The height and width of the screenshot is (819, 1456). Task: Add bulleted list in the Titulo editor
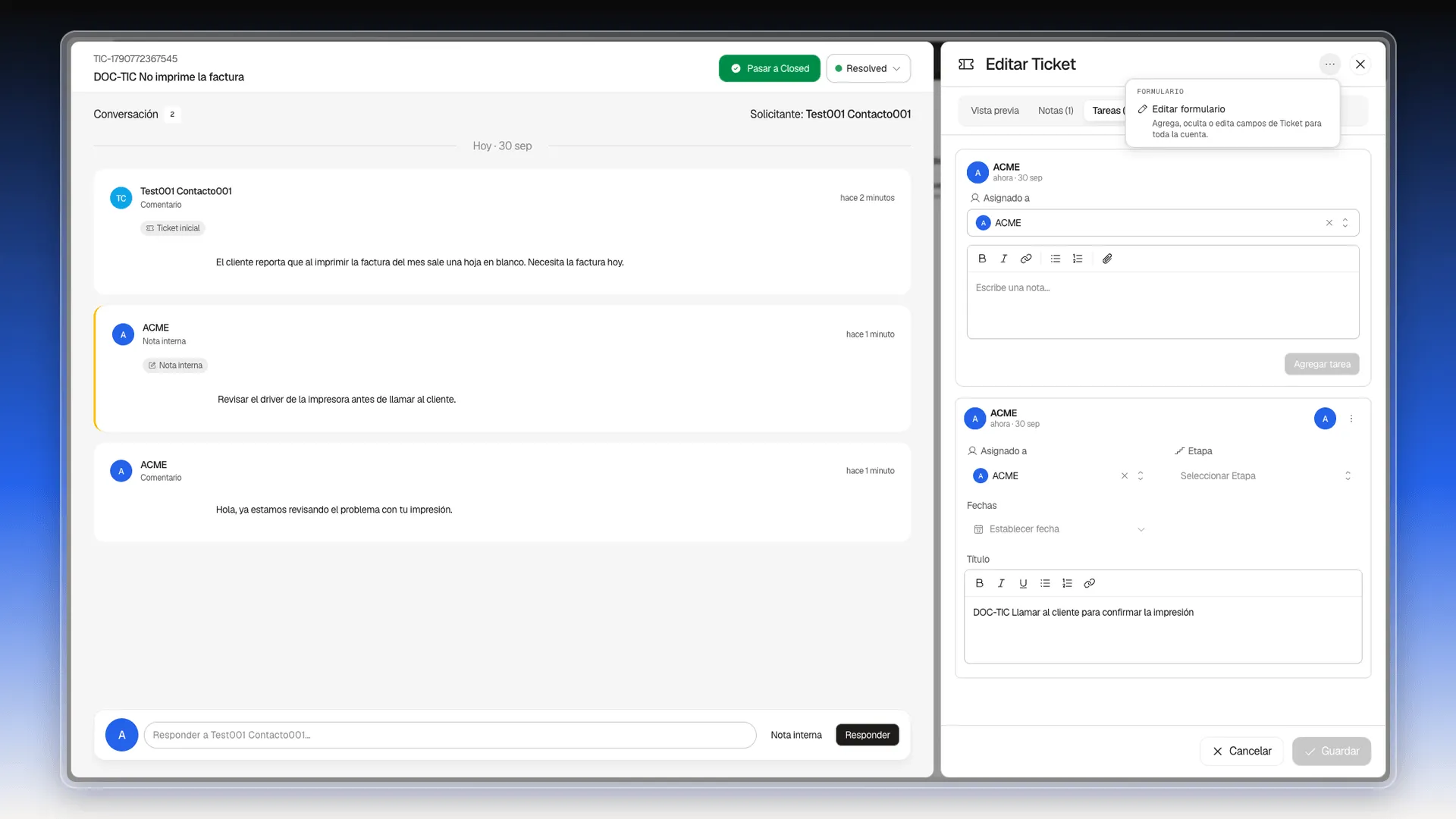coord(1045,583)
